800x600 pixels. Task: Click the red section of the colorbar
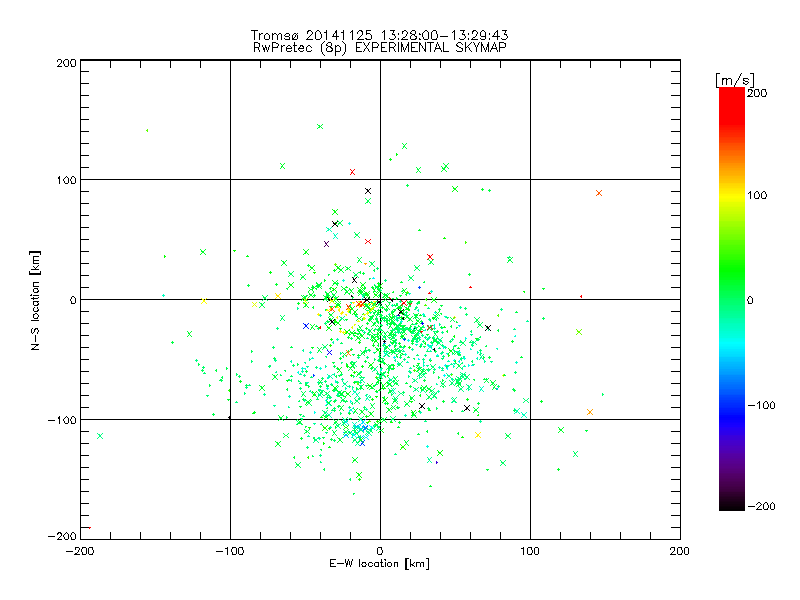pyautogui.click(x=732, y=105)
